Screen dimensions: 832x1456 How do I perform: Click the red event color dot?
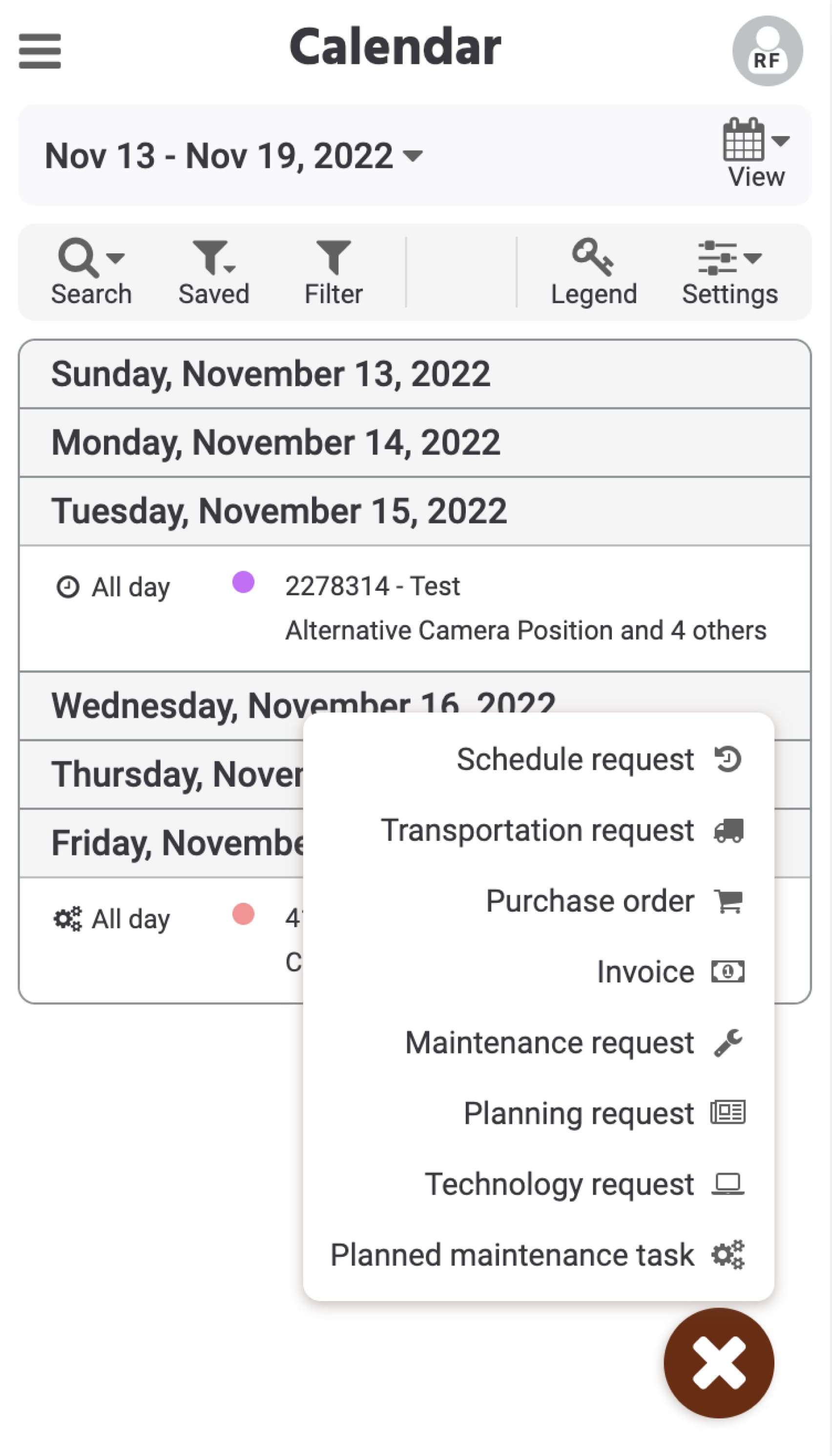243,914
